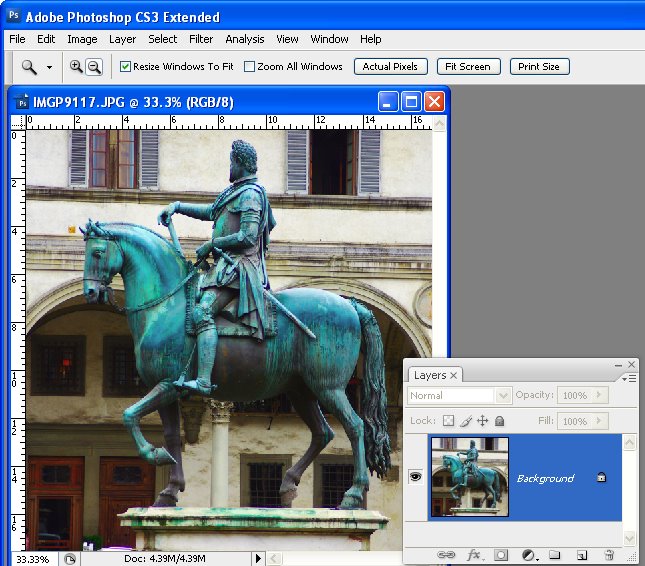645x566 pixels.
Task: Click the Background layer lock icon
Action: (601, 477)
